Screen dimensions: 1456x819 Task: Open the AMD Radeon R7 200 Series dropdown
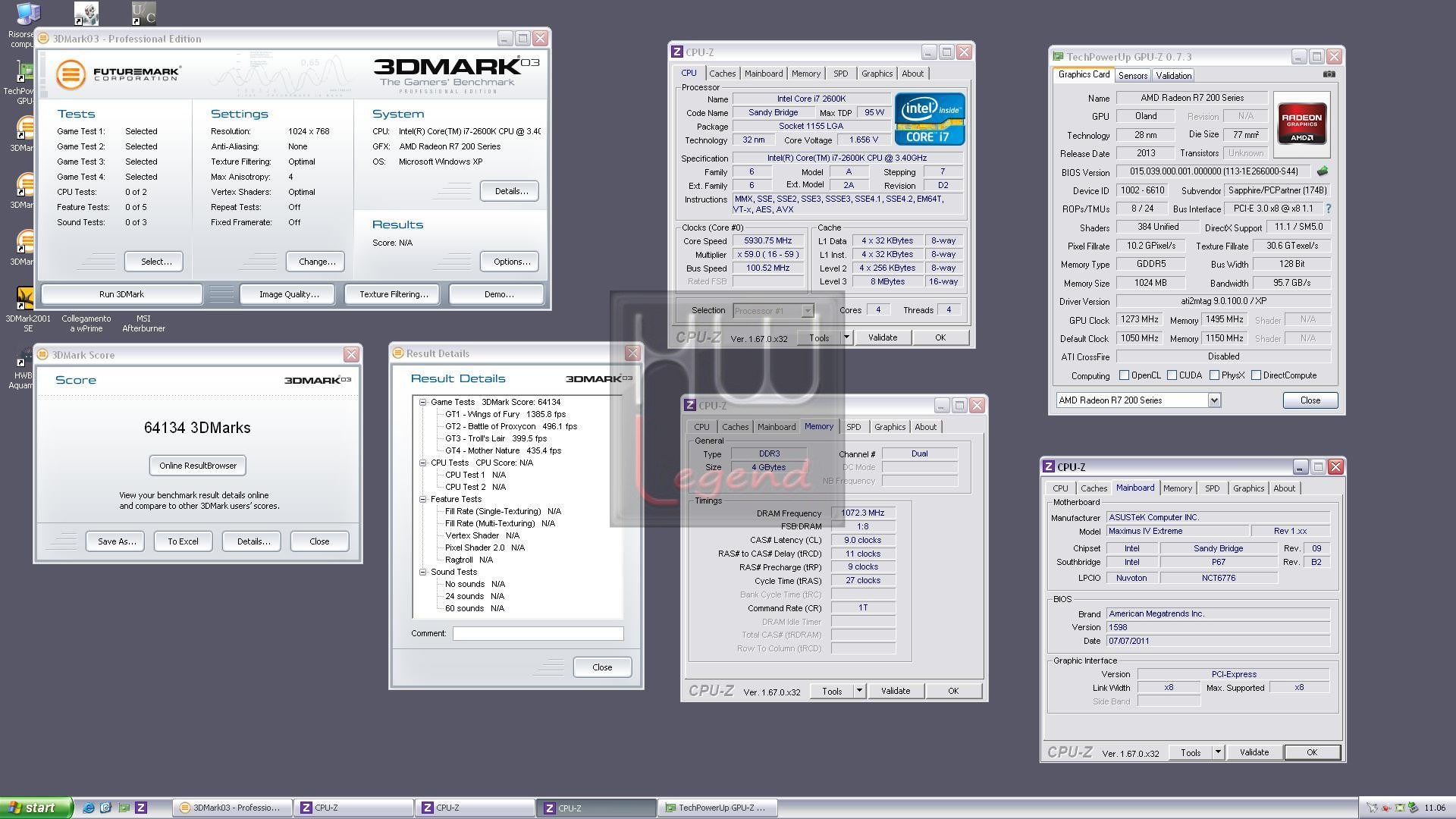(1214, 400)
